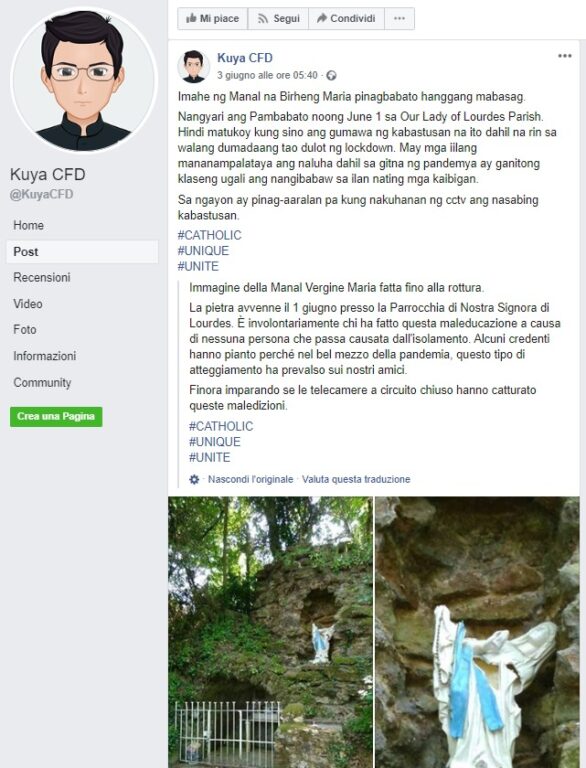Click Valuta questa traduzione link
The width and height of the screenshot is (586, 768).
[356, 479]
